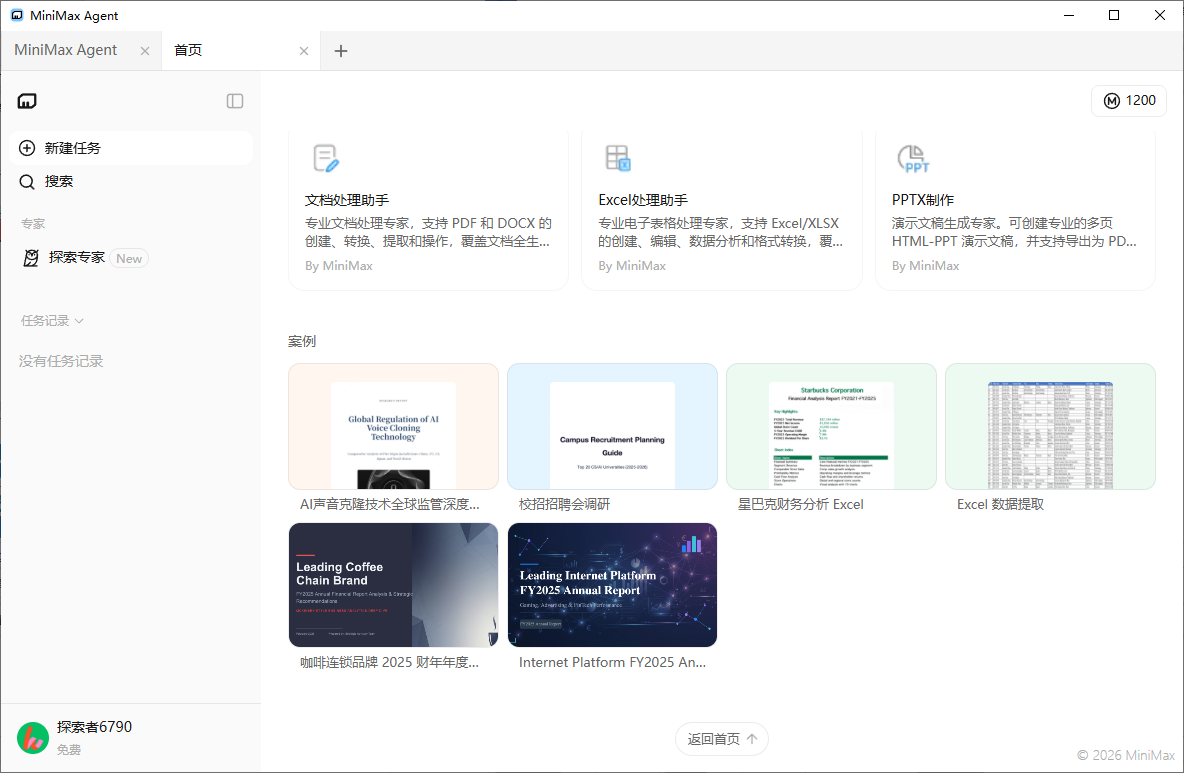Open search via the 搜索 magnifier icon
Screen dimensions: 1184x773
[28, 182]
